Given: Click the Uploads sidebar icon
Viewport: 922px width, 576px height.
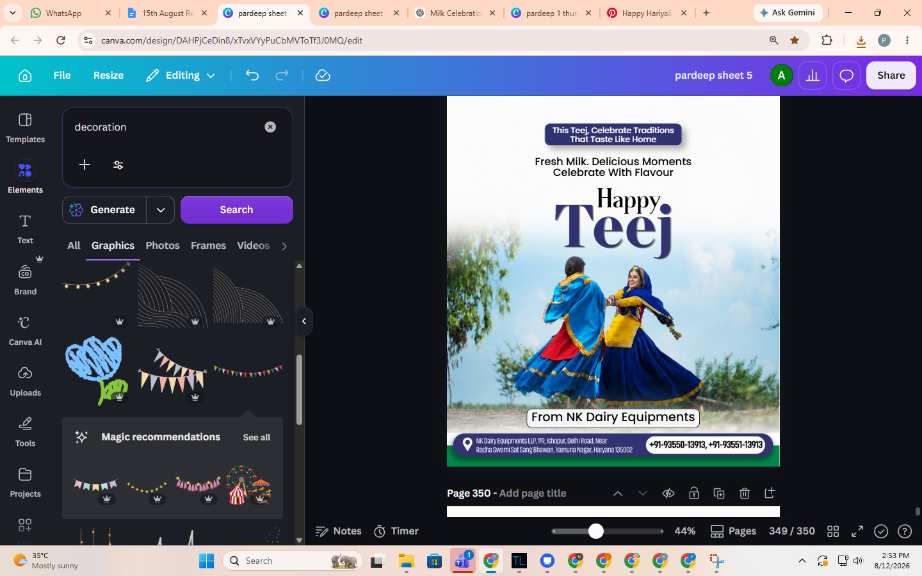Looking at the screenshot, I should pos(25,381).
